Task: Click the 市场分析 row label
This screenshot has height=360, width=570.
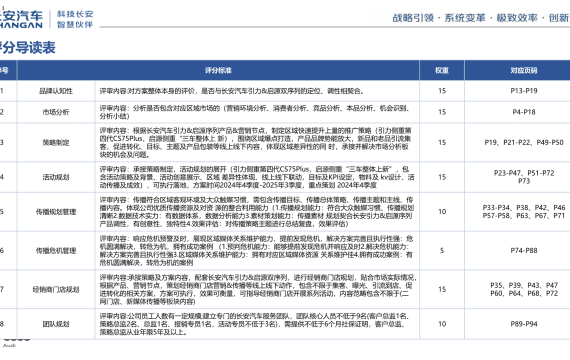Action: point(56,112)
